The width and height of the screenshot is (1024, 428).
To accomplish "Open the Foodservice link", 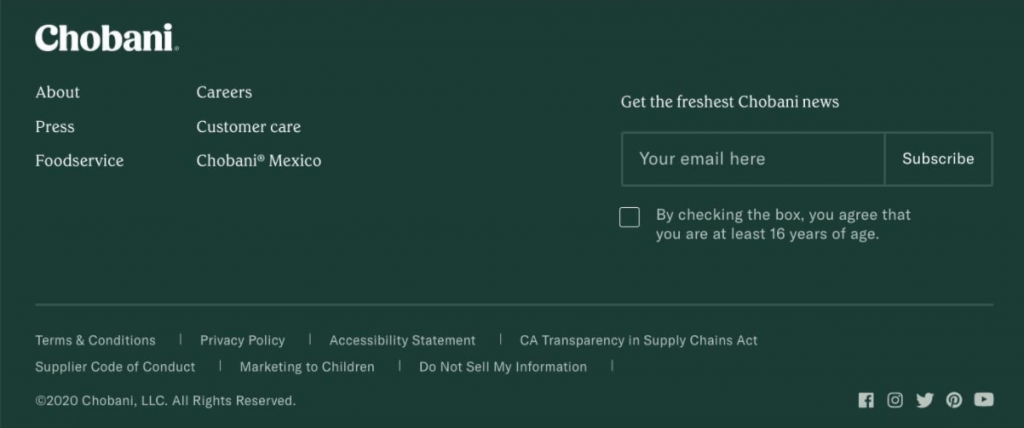I will 79,161.
